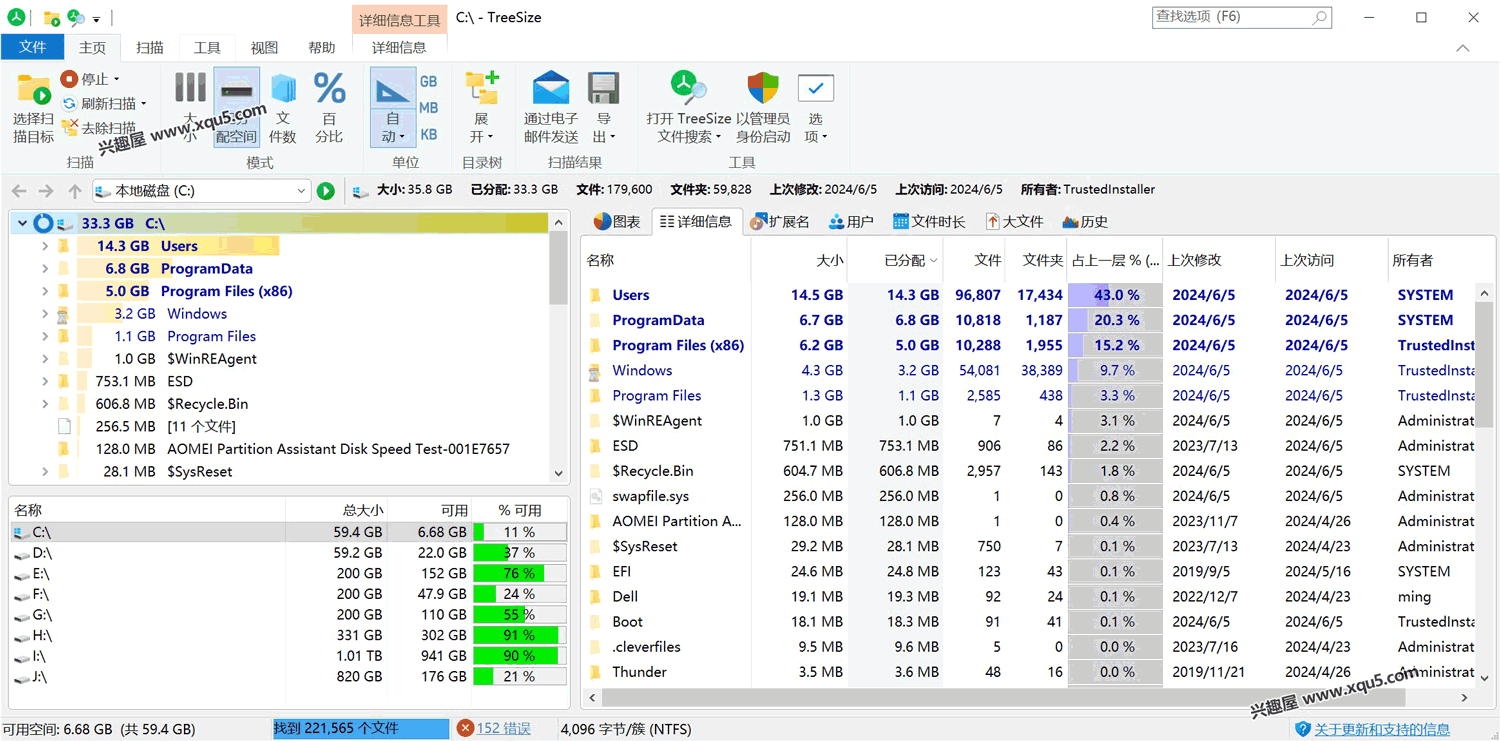This screenshot has height=741, width=1500.
Task: Expand the ProgramData folder in tree
Action: (x=45, y=269)
